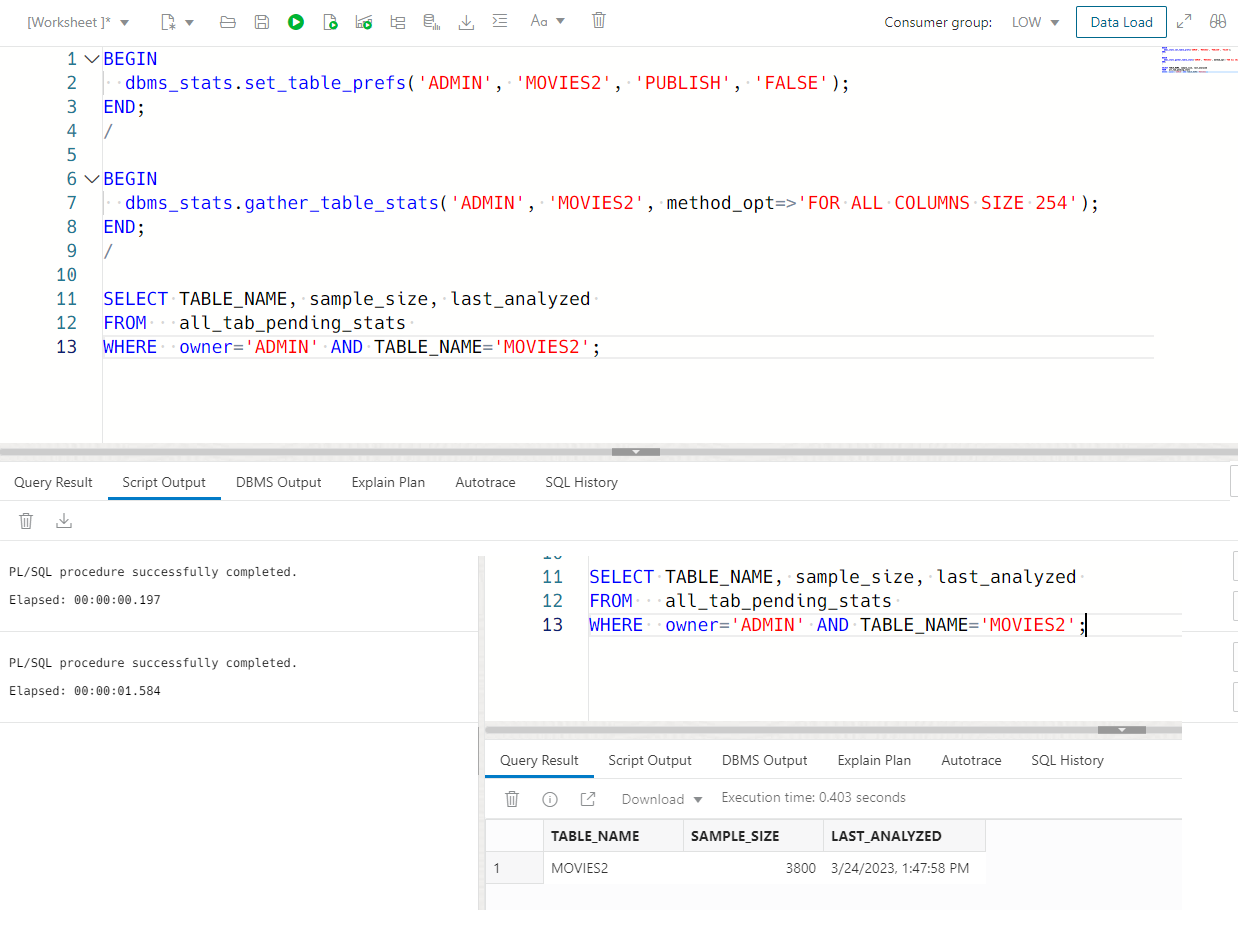Open the font case Aa dropdown
The width and height of the screenshot is (1238, 927).
548,21
